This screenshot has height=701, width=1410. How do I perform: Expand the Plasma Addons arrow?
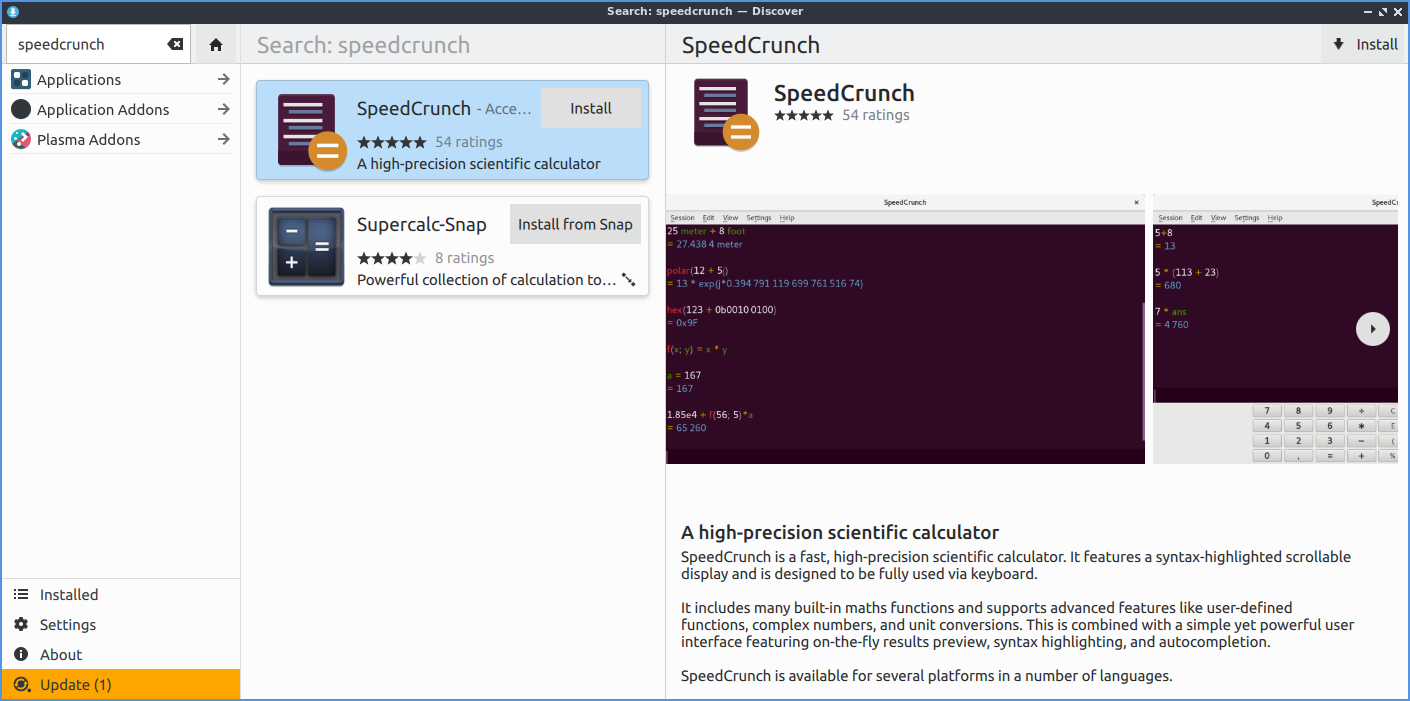[x=223, y=139]
